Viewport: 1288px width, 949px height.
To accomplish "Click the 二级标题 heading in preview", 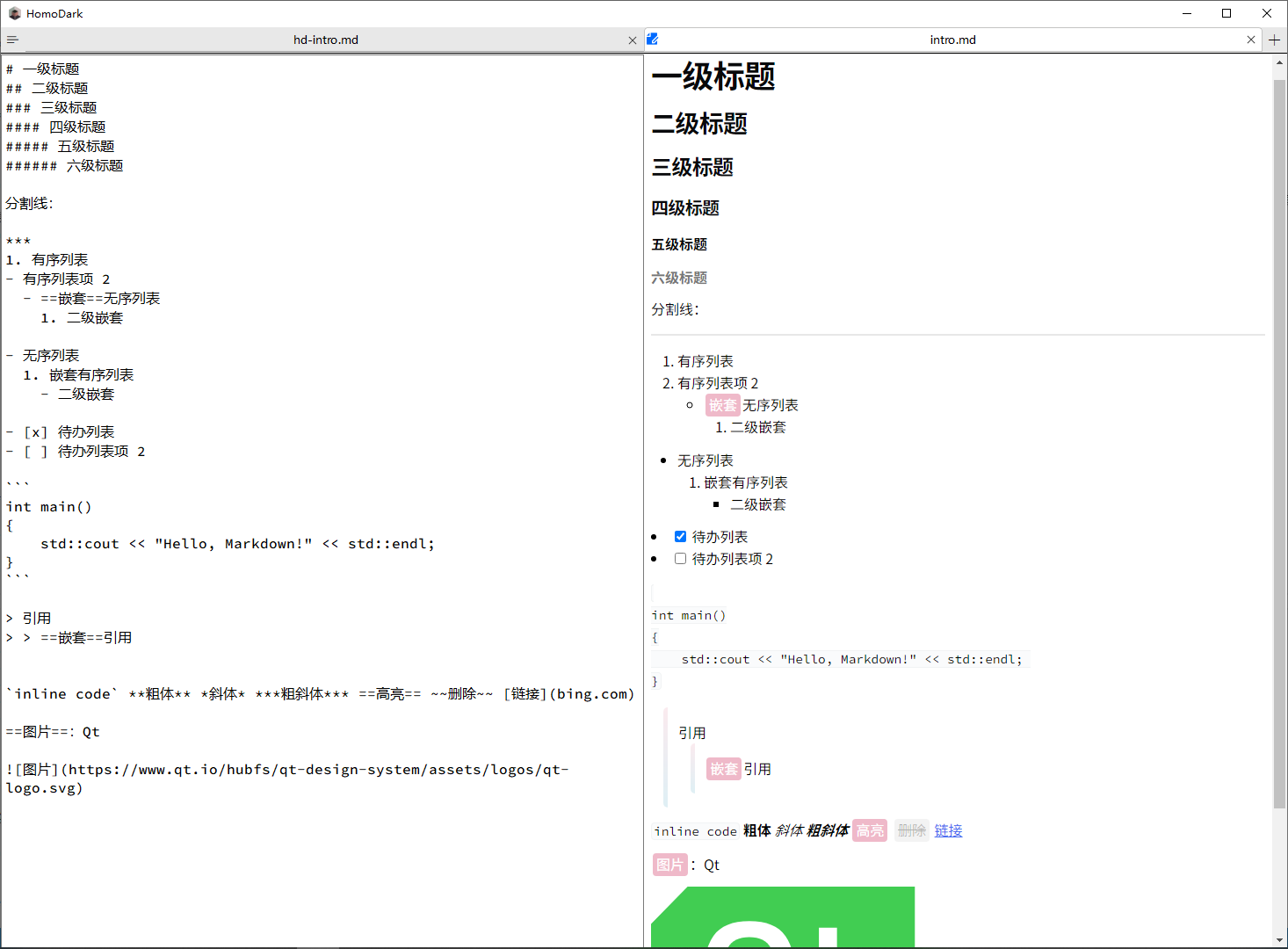I will [699, 124].
